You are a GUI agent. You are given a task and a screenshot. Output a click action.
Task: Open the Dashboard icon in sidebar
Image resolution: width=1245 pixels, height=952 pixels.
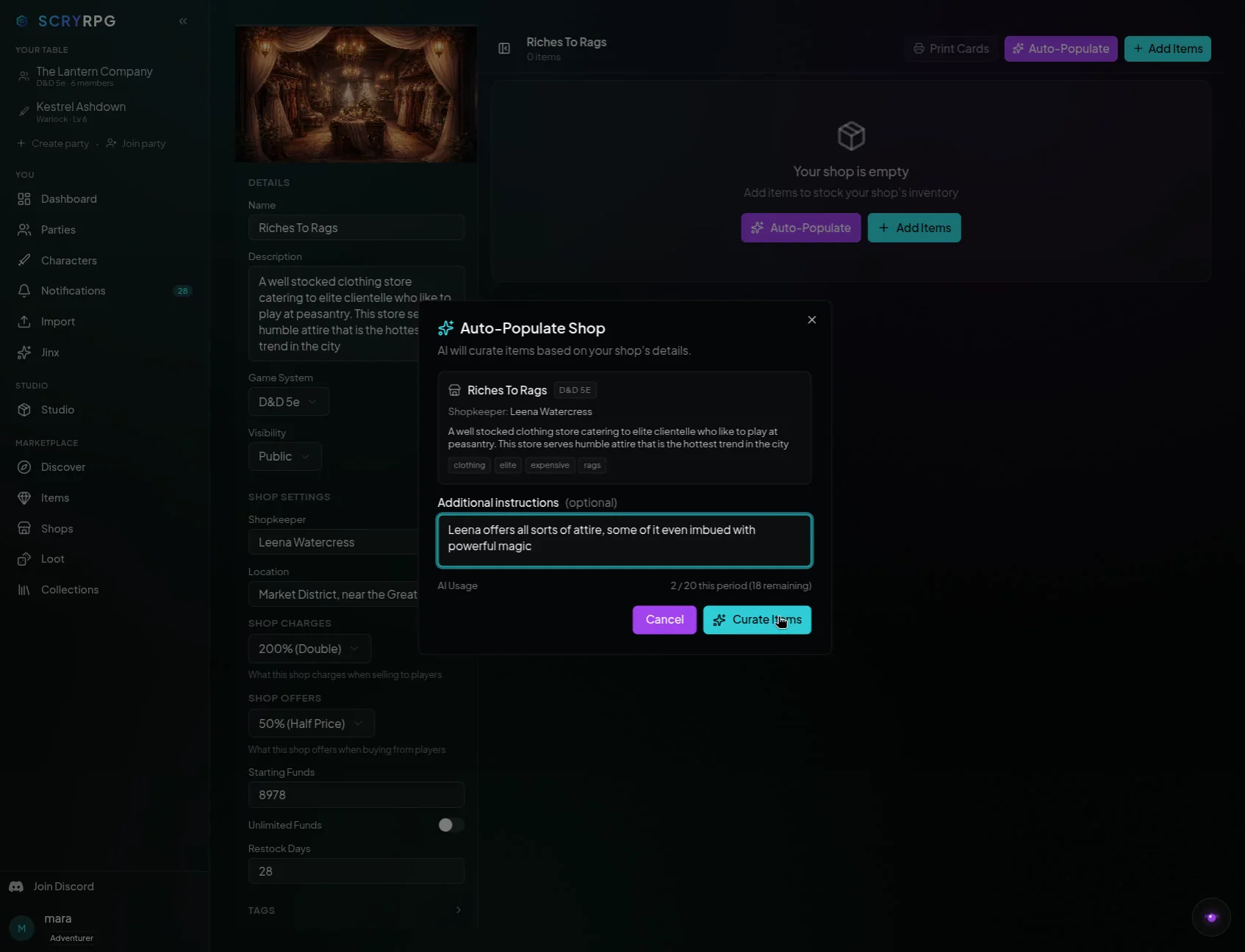24,199
